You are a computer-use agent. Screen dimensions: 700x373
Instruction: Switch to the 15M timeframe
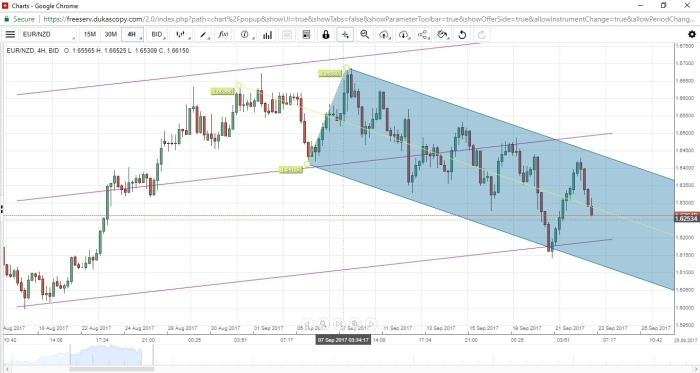90,34
